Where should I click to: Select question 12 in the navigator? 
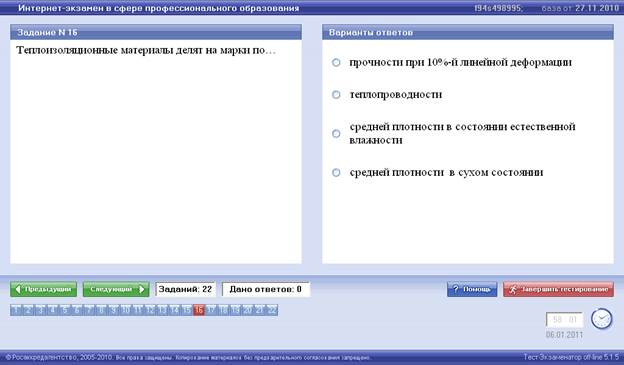coord(150,310)
